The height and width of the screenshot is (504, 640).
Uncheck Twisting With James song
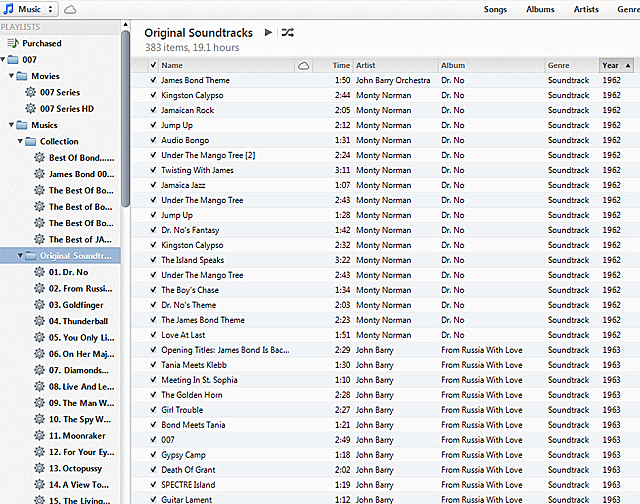pos(153,170)
